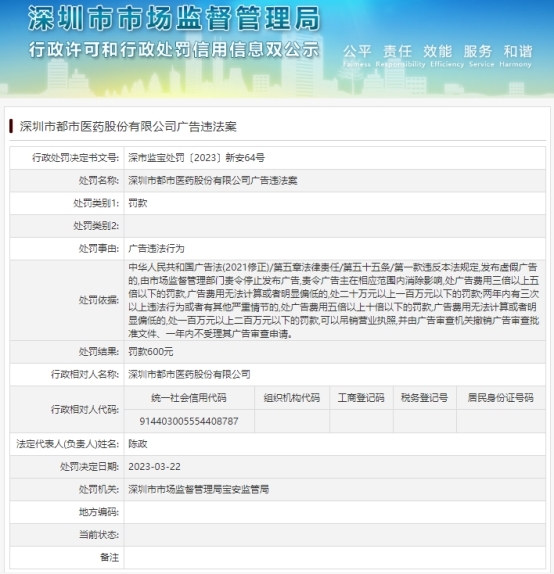Click the 处罚决定日期 label
The width and height of the screenshot is (554, 574).
[89, 467]
